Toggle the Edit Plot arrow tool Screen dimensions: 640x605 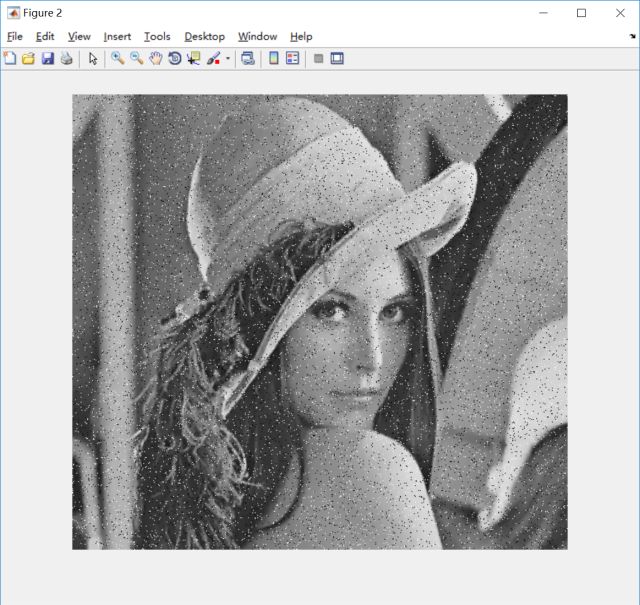(x=93, y=59)
